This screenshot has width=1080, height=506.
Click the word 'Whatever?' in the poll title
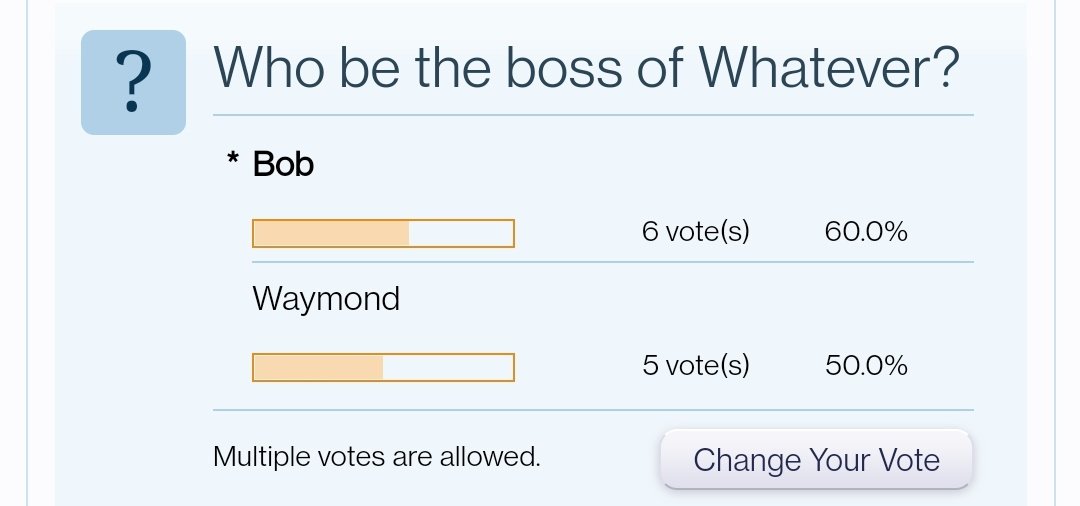click(x=829, y=67)
